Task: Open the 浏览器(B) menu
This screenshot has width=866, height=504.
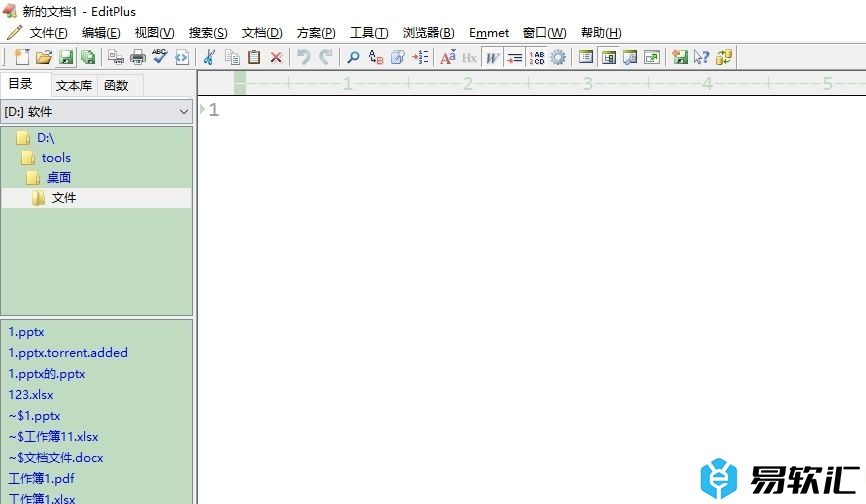Action: point(429,33)
